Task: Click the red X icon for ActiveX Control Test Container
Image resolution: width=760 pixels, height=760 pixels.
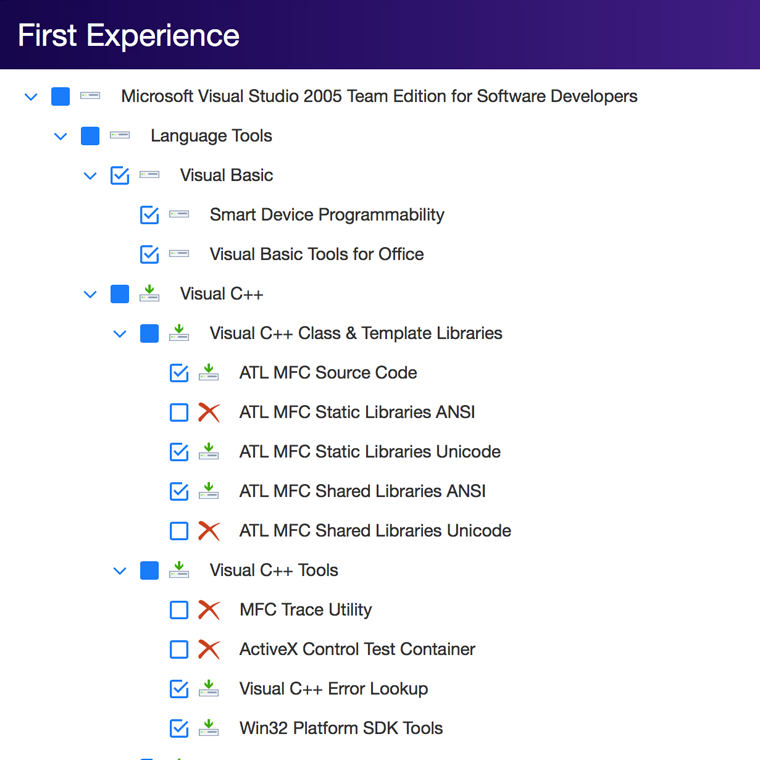Action: pyautogui.click(x=209, y=649)
